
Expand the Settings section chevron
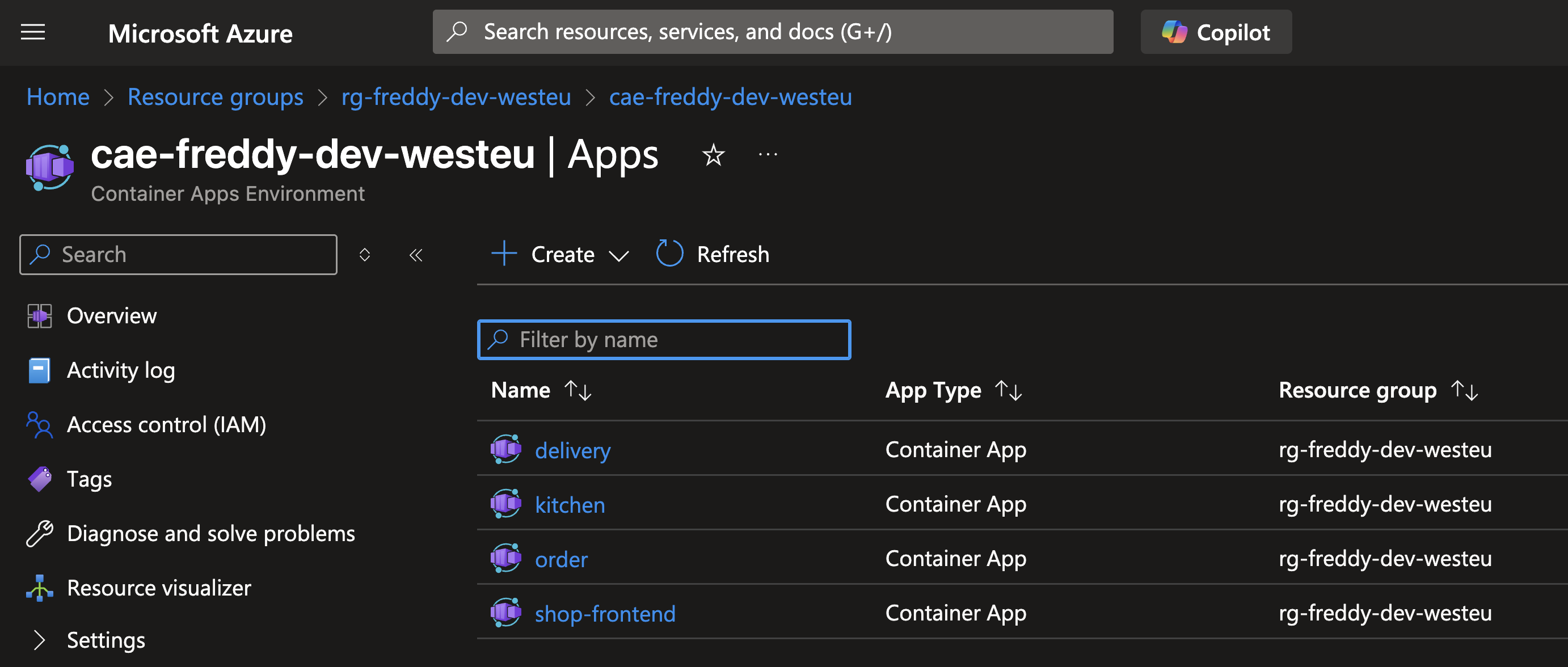(40, 640)
